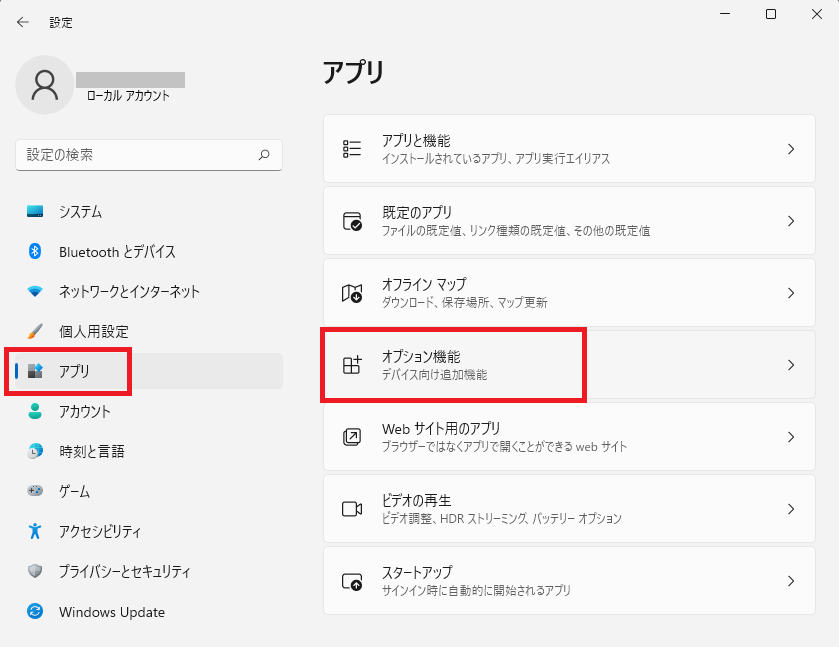Click the chevron beside Web サイト用のアプリ
Image resolution: width=839 pixels, height=647 pixels.
click(791, 437)
